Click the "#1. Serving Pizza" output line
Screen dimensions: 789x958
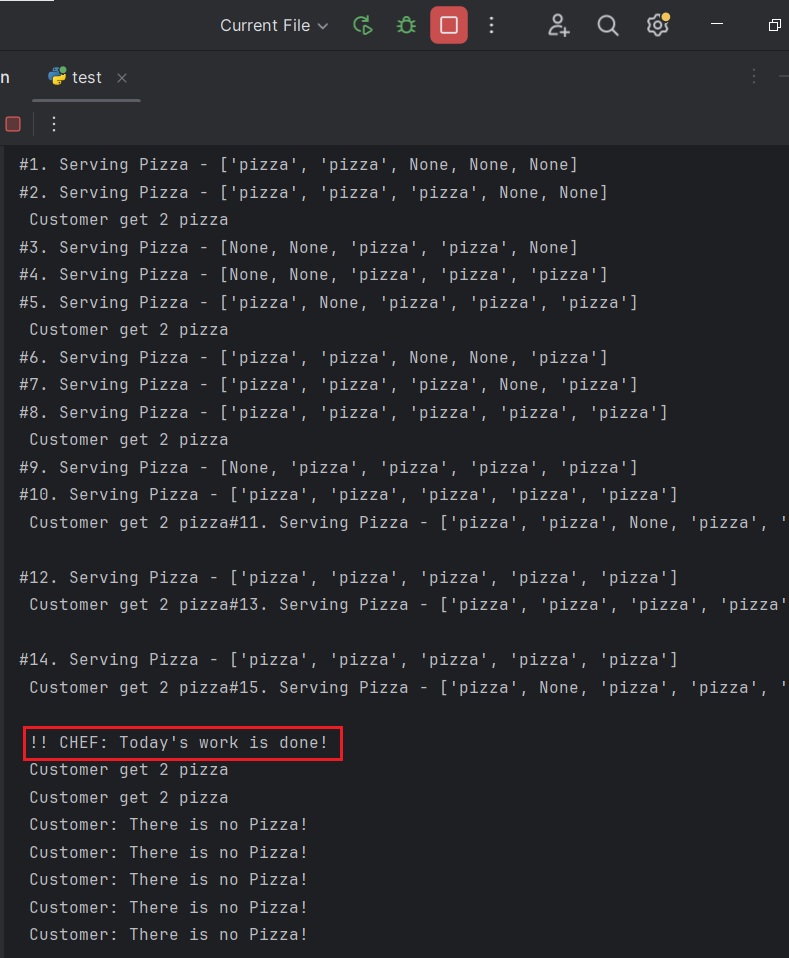tap(298, 165)
